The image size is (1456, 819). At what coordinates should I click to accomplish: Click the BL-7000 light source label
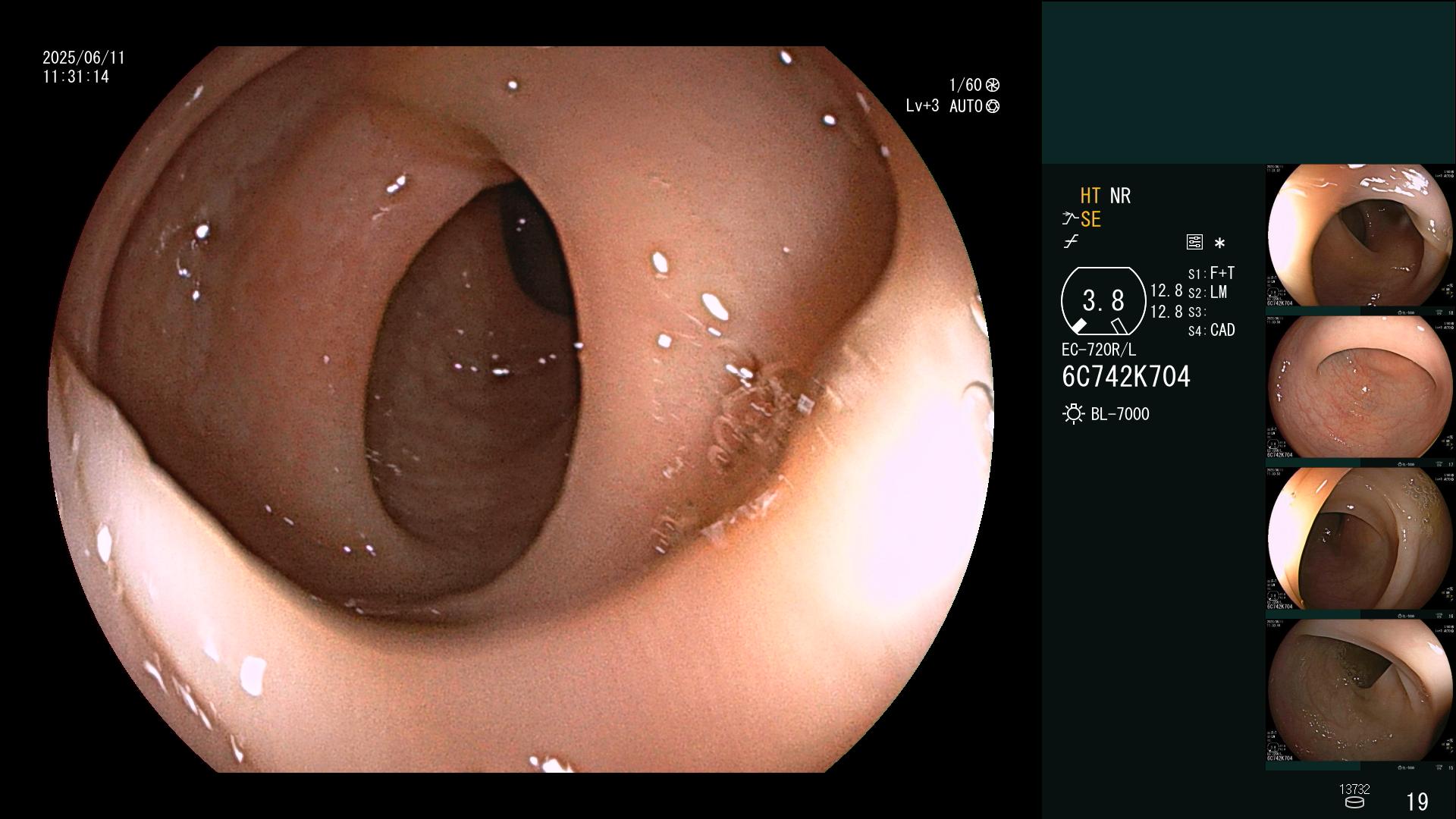[x=1120, y=414]
